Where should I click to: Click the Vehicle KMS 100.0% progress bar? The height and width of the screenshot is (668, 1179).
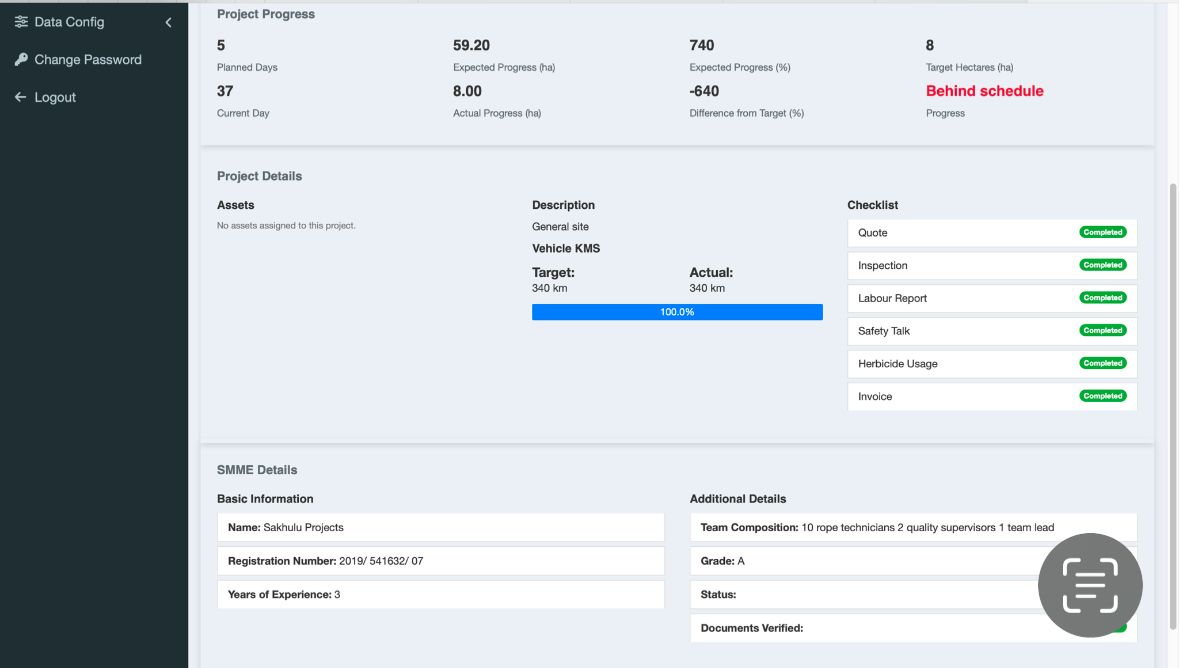[677, 312]
